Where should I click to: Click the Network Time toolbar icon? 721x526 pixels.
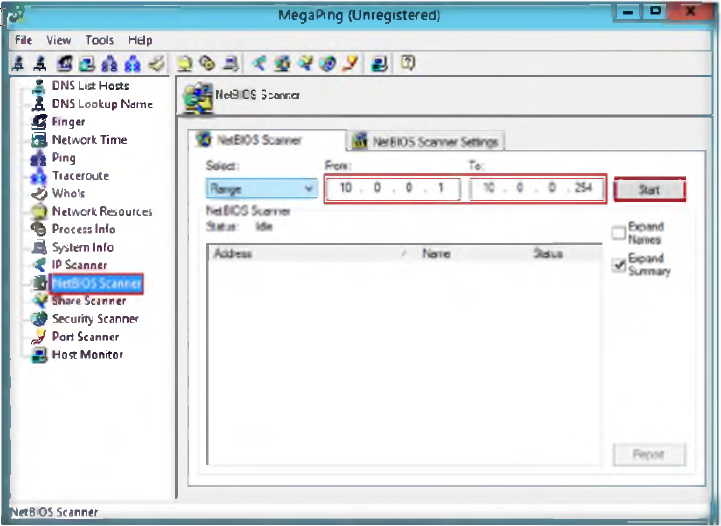[87, 63]
